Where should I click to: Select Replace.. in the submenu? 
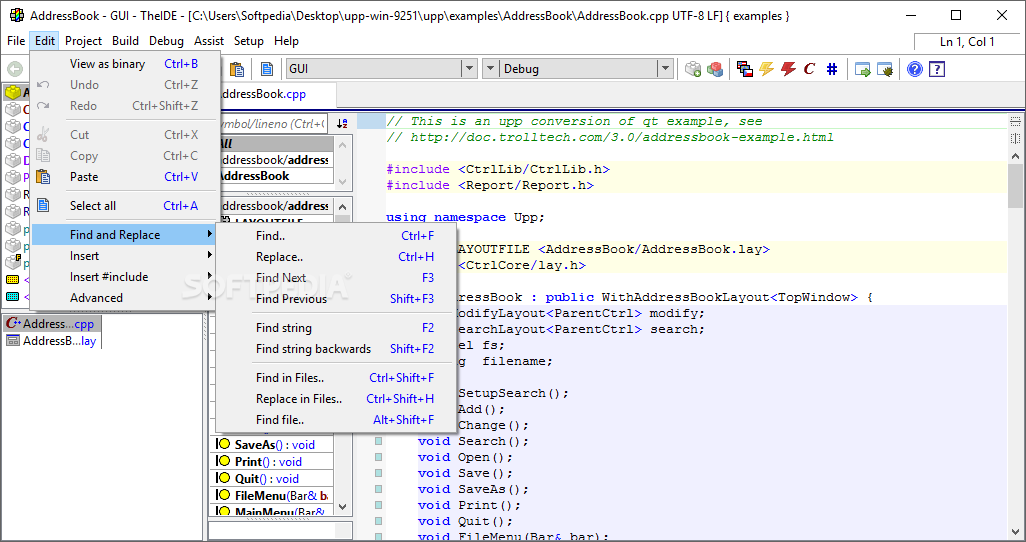click(x=336, y=257)
